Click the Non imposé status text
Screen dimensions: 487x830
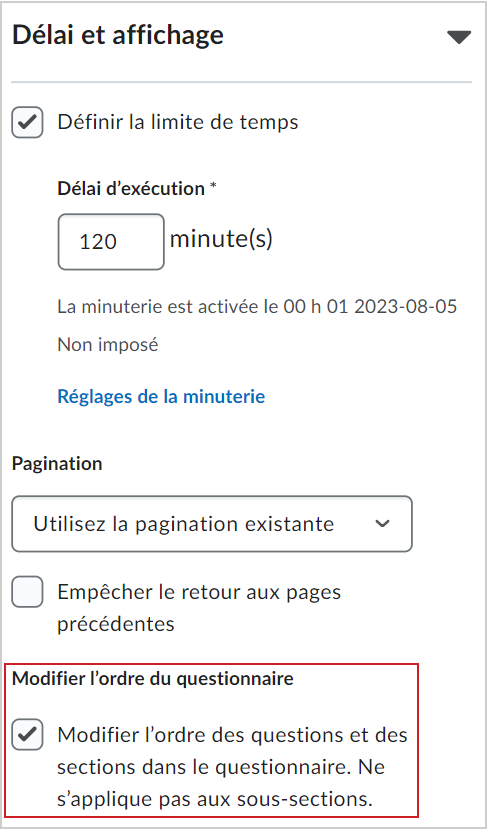tap(107, 345)
